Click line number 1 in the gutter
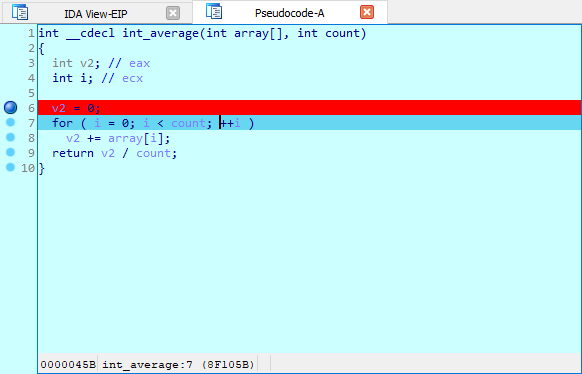 tap(31, 33)
